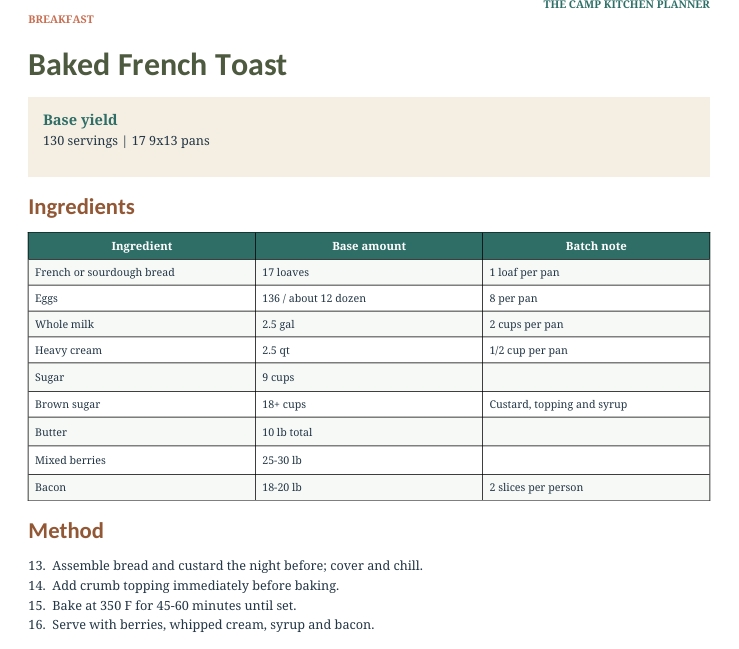Screen dimensions: 739x649
Task: Select the Whole milk 2.5 gal cell
Action: (x=369, y=324)
